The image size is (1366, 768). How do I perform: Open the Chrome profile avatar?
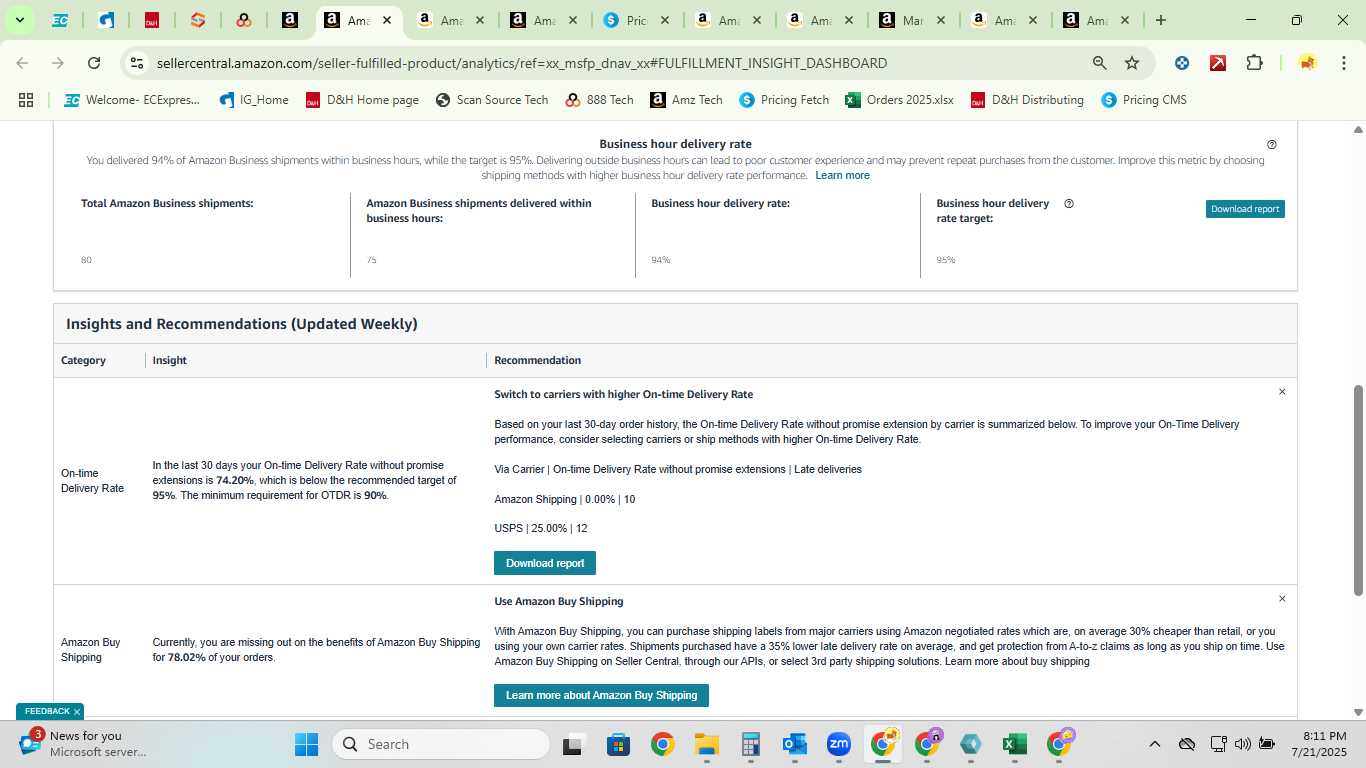coord(1307,63)
